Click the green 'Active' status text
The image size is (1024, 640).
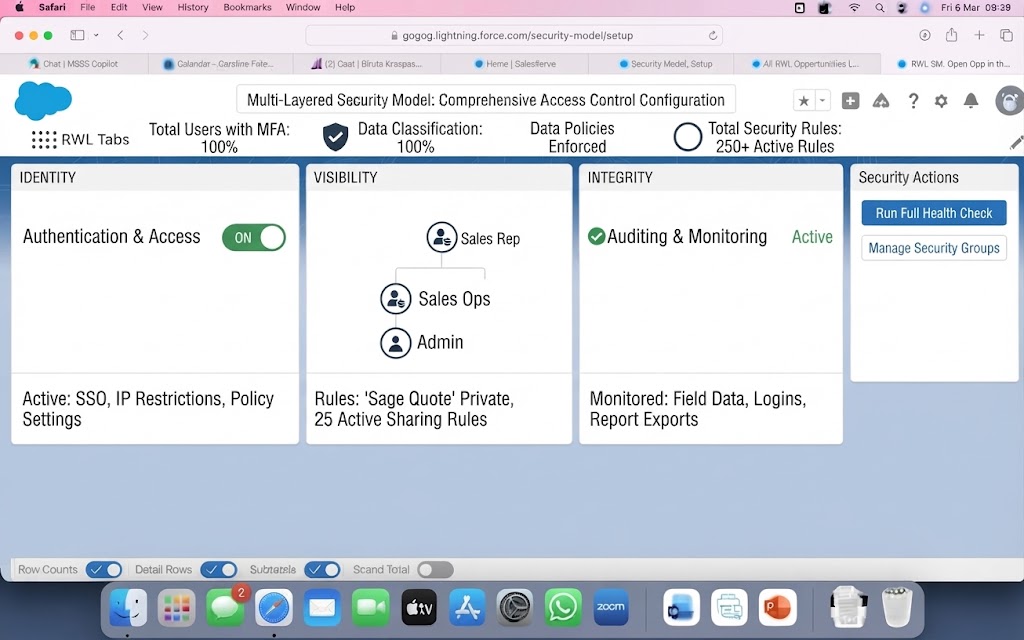[812, 236]
